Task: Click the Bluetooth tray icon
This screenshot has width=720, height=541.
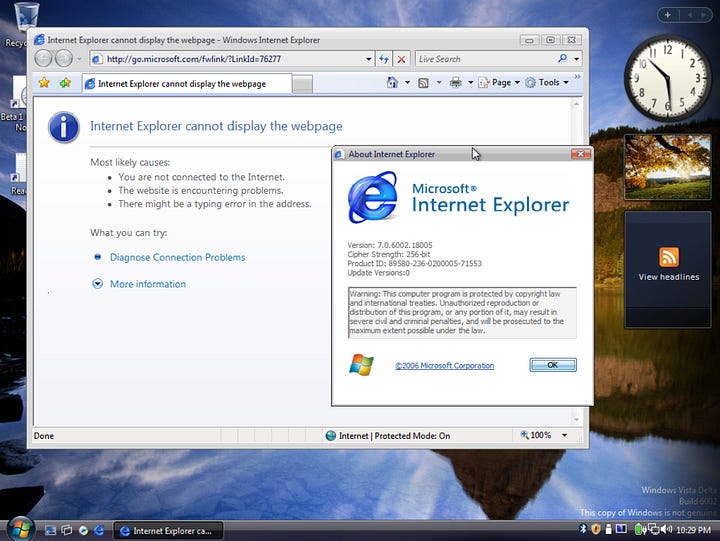Action: [583, 530]
